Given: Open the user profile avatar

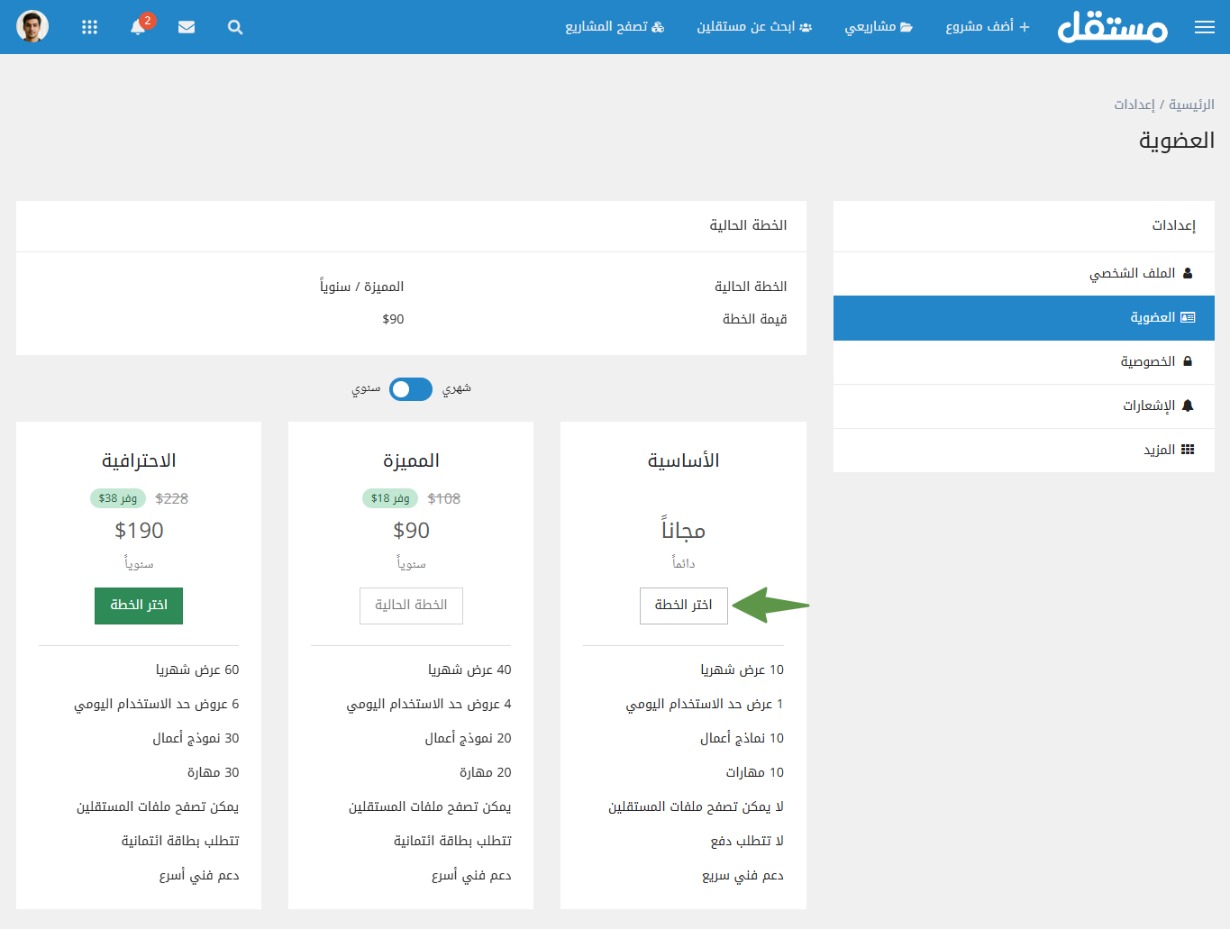Looking at the screenshot, I should click(x=33, y=27).
